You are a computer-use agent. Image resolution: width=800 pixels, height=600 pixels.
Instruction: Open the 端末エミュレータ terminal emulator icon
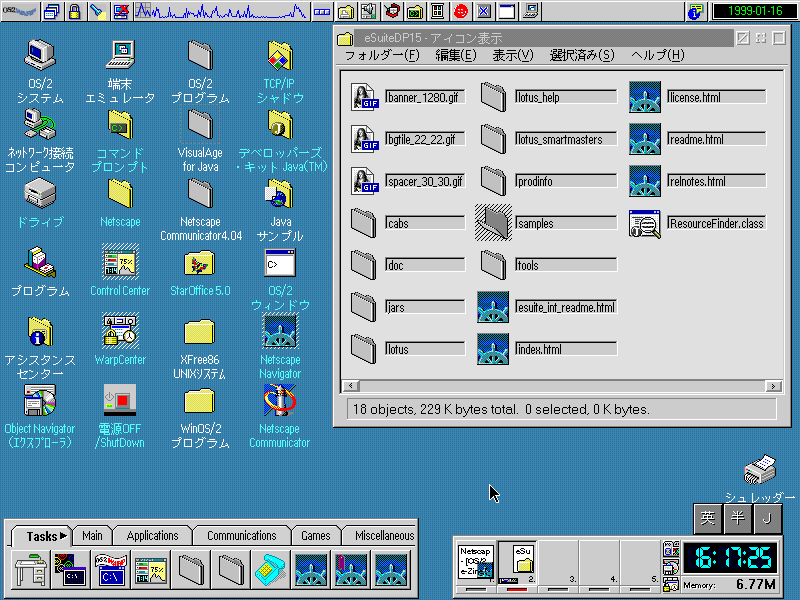(120, 56)
